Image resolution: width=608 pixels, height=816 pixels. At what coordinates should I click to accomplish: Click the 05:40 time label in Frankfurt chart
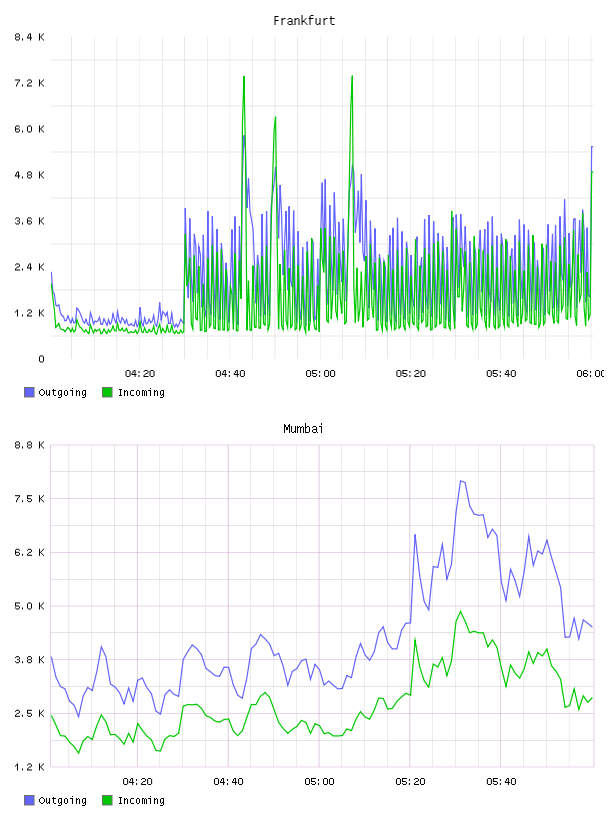click(x=501, y=374)
